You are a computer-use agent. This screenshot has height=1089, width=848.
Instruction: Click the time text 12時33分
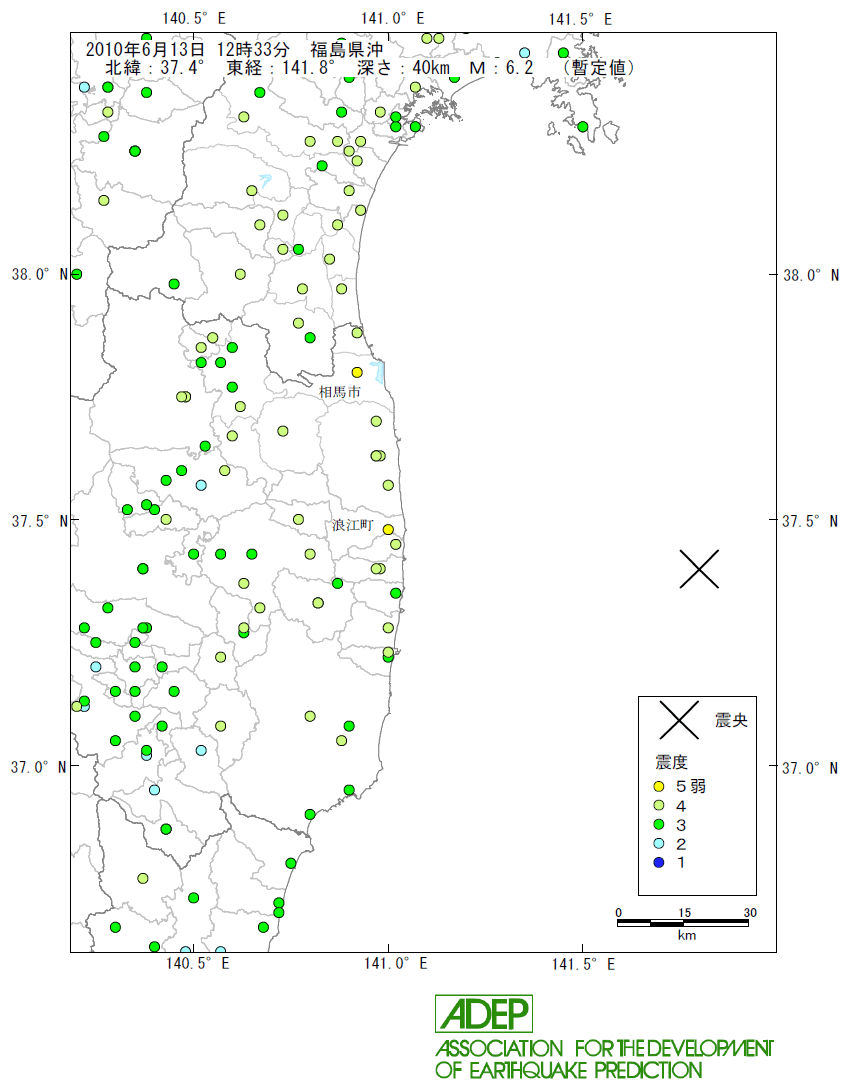pos(253,49)
